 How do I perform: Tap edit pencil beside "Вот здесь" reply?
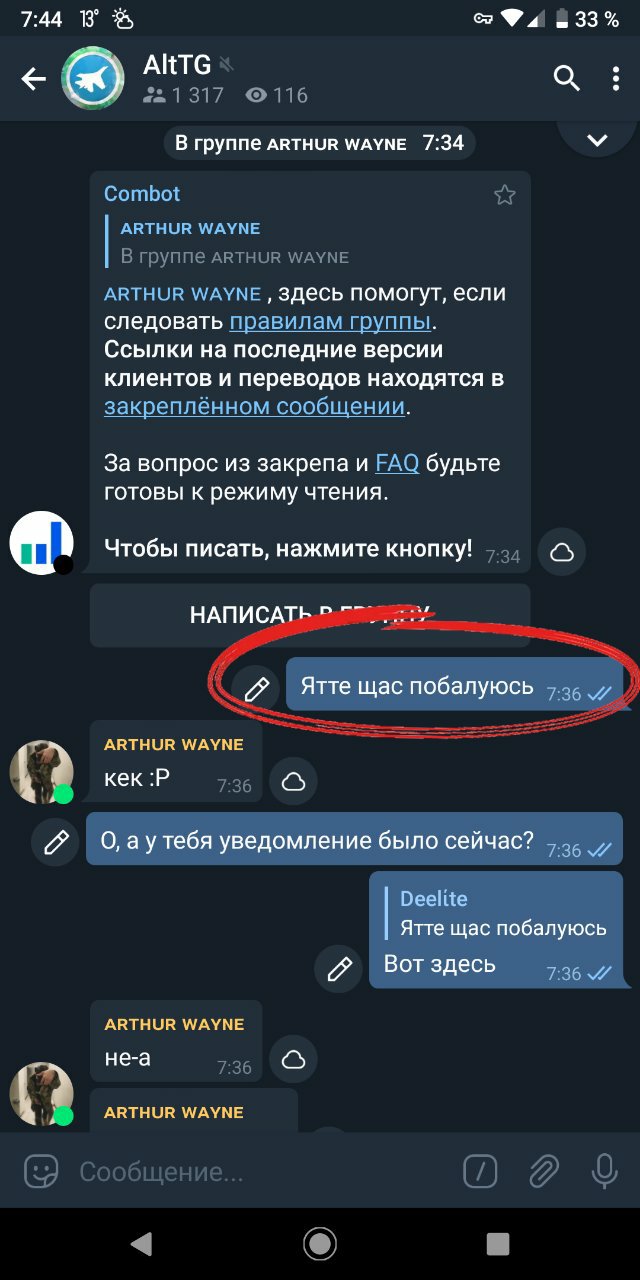tap(339, 968)
